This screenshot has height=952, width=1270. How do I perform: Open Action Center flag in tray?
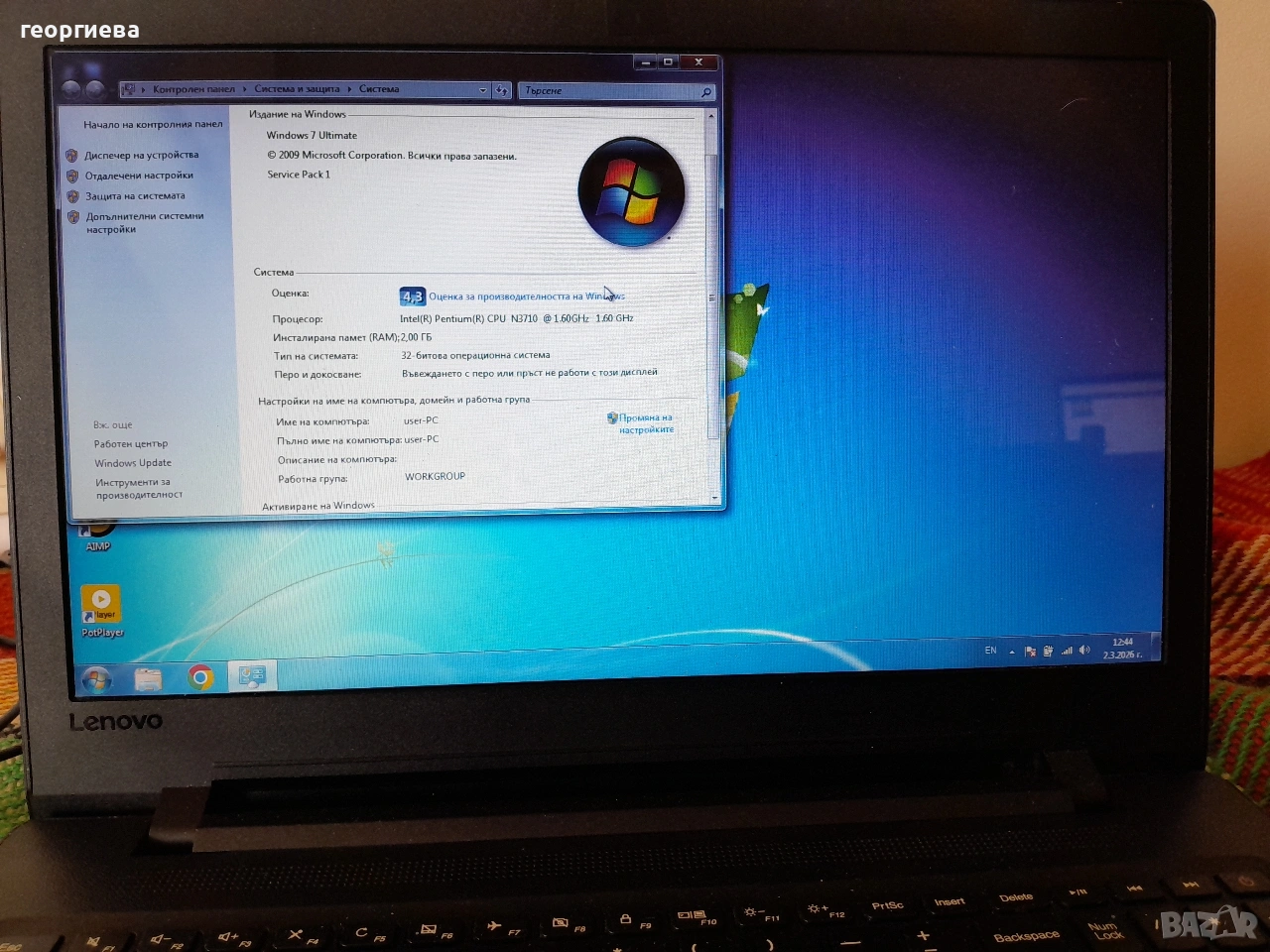[1030, 652]
